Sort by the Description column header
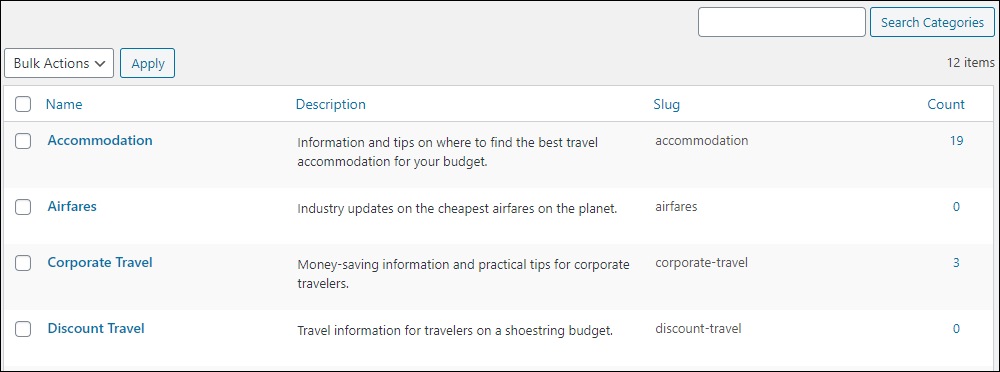This screenshot has width=1000, height=372. [x=330, y=104]
